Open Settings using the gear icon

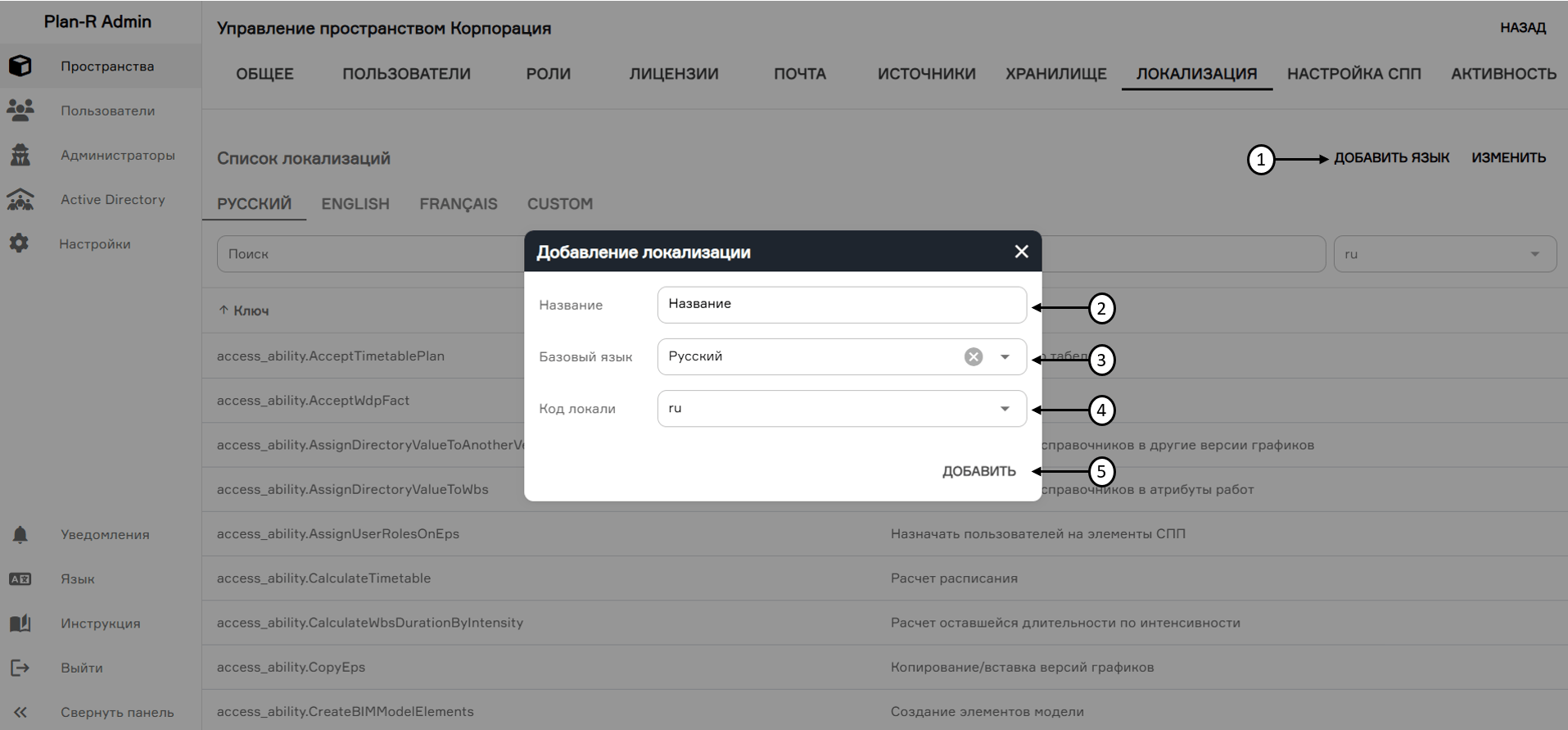(x=20, y=243)
